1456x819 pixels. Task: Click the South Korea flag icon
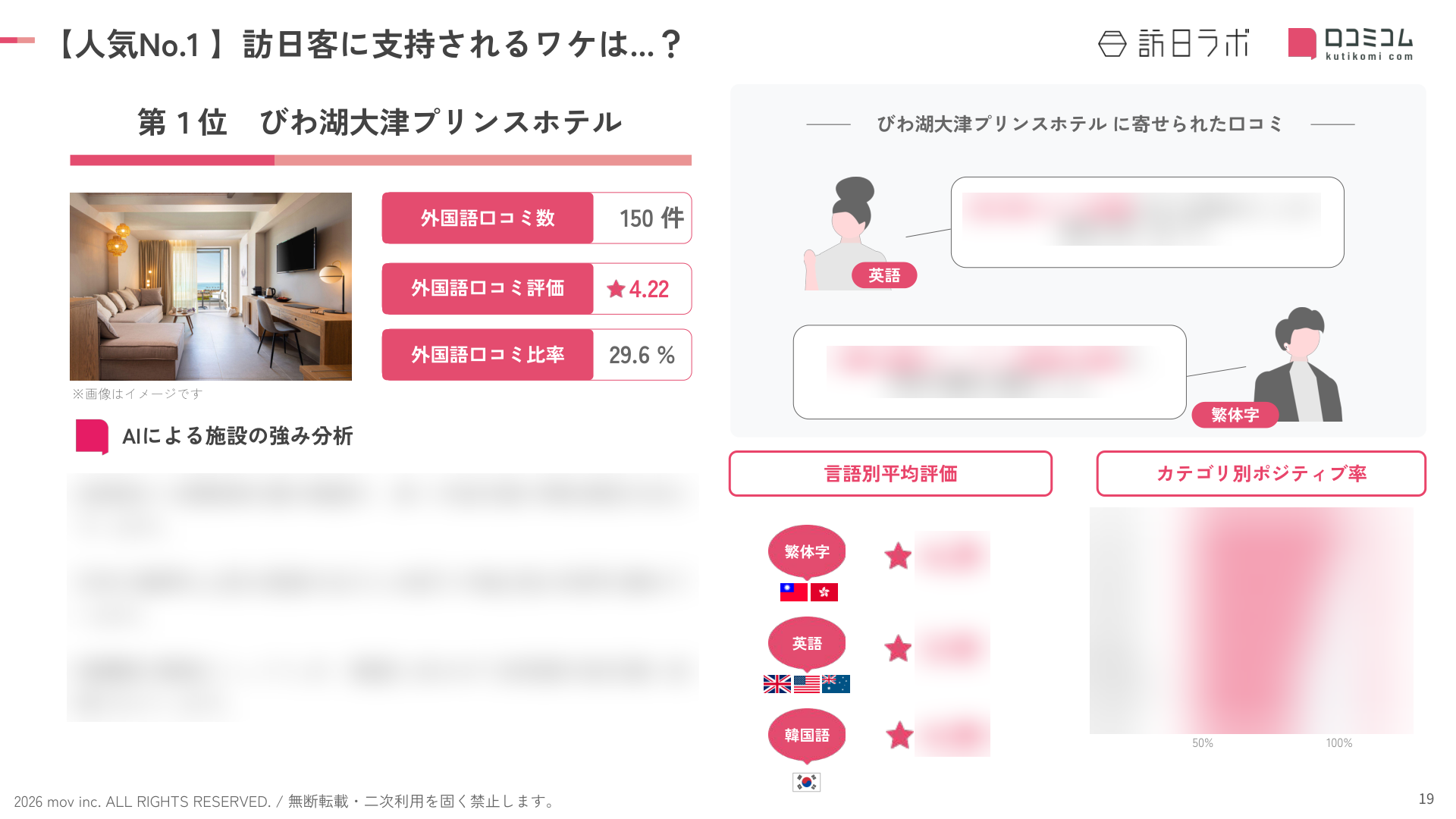[807, 782]
